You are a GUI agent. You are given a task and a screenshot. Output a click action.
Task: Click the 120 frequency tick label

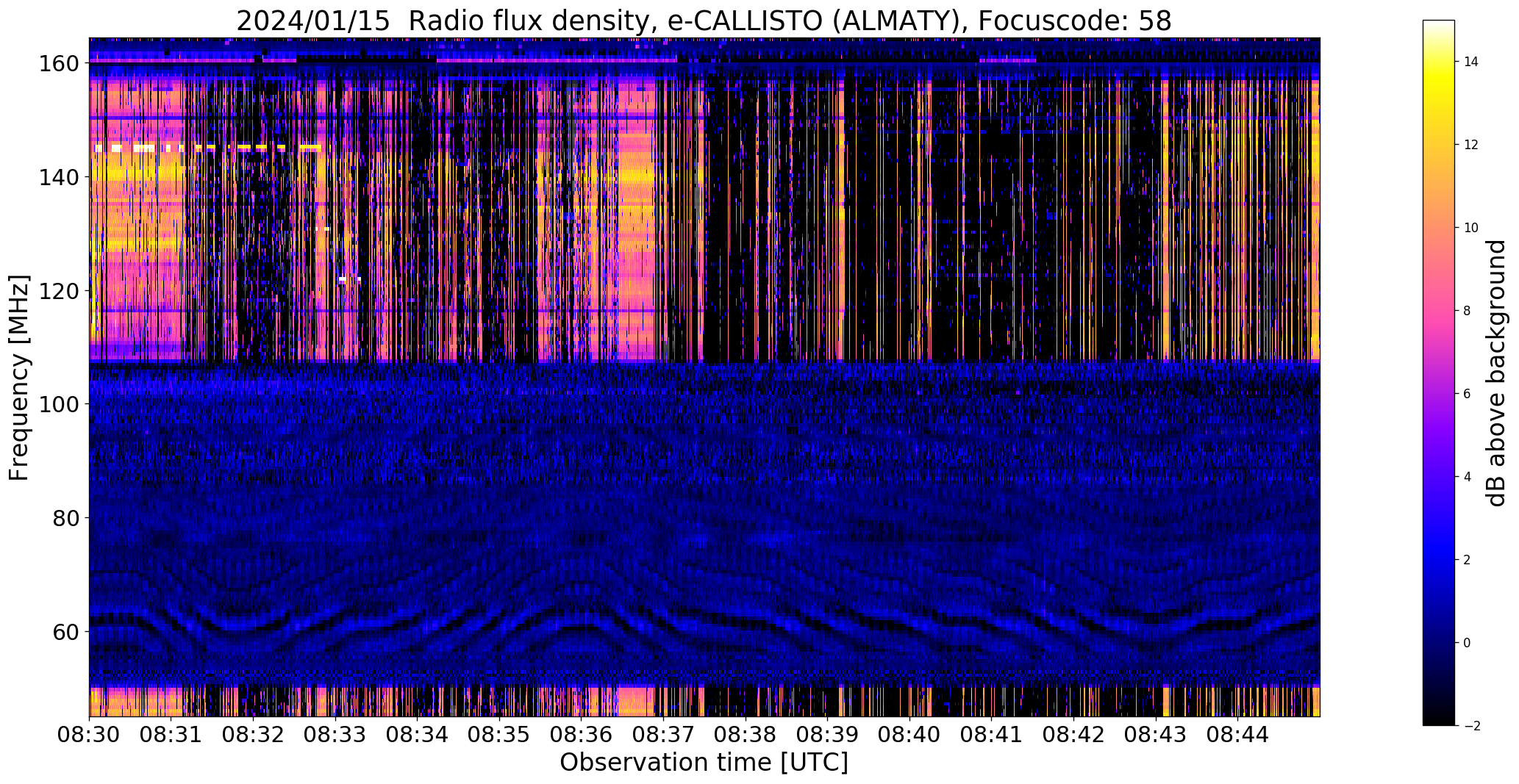(x=59, y=291)
